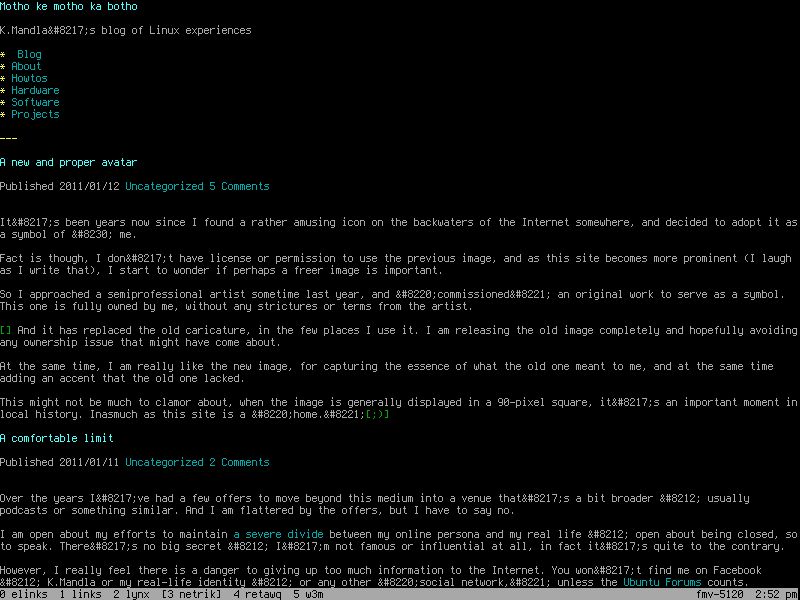Viewport: 800px width, 600px height.
Task: Click the 'K.Mandla’s blog of Linux experiences' tagline
Action: click(126, 31)
